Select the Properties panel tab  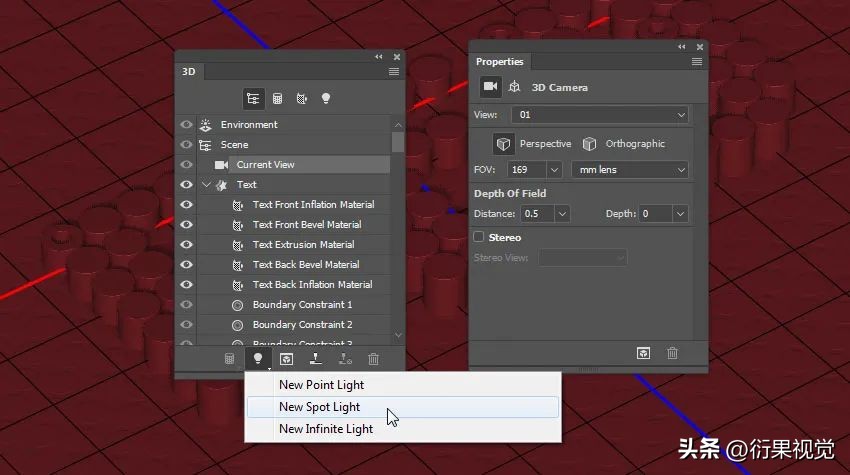[500, 62]
